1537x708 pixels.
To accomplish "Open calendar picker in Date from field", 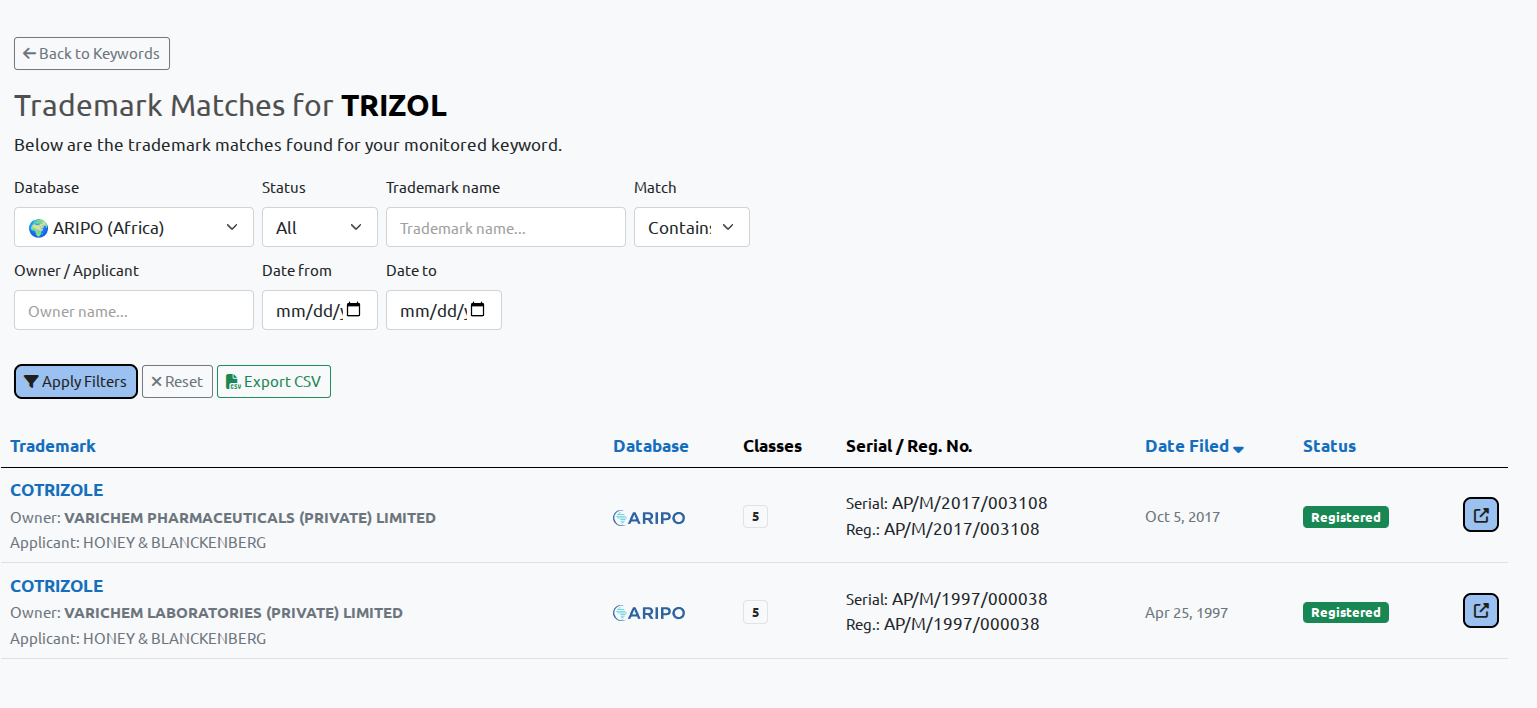I will click(354, 310).
